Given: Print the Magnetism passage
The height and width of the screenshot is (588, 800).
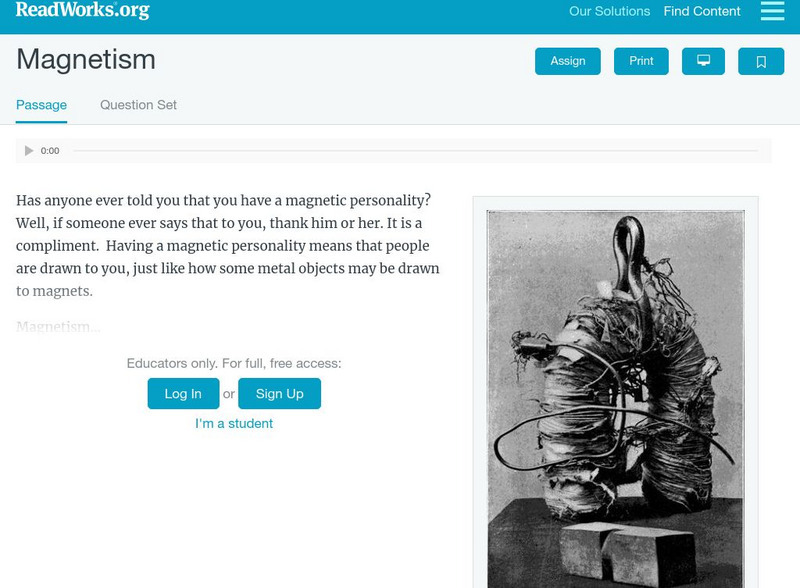Looking at the screenshot, I should [640, 61].
